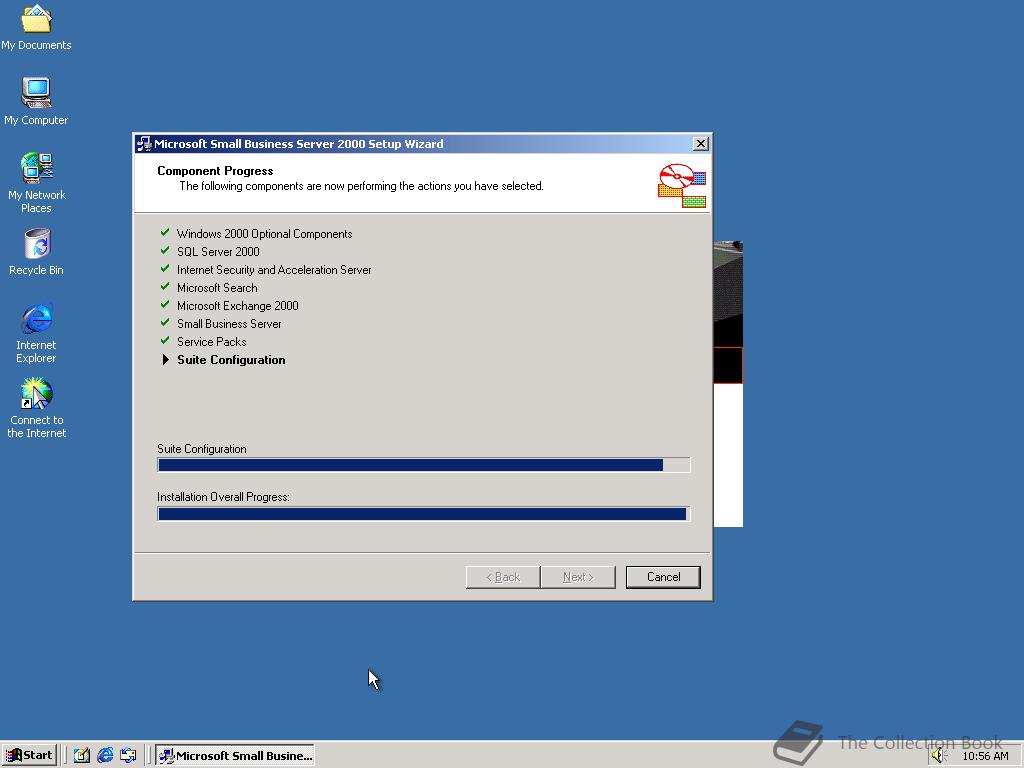Viewport: 1024px width, 768px height.
Task: Click the Installation Overall Progress bar
Action: point(423,514)
